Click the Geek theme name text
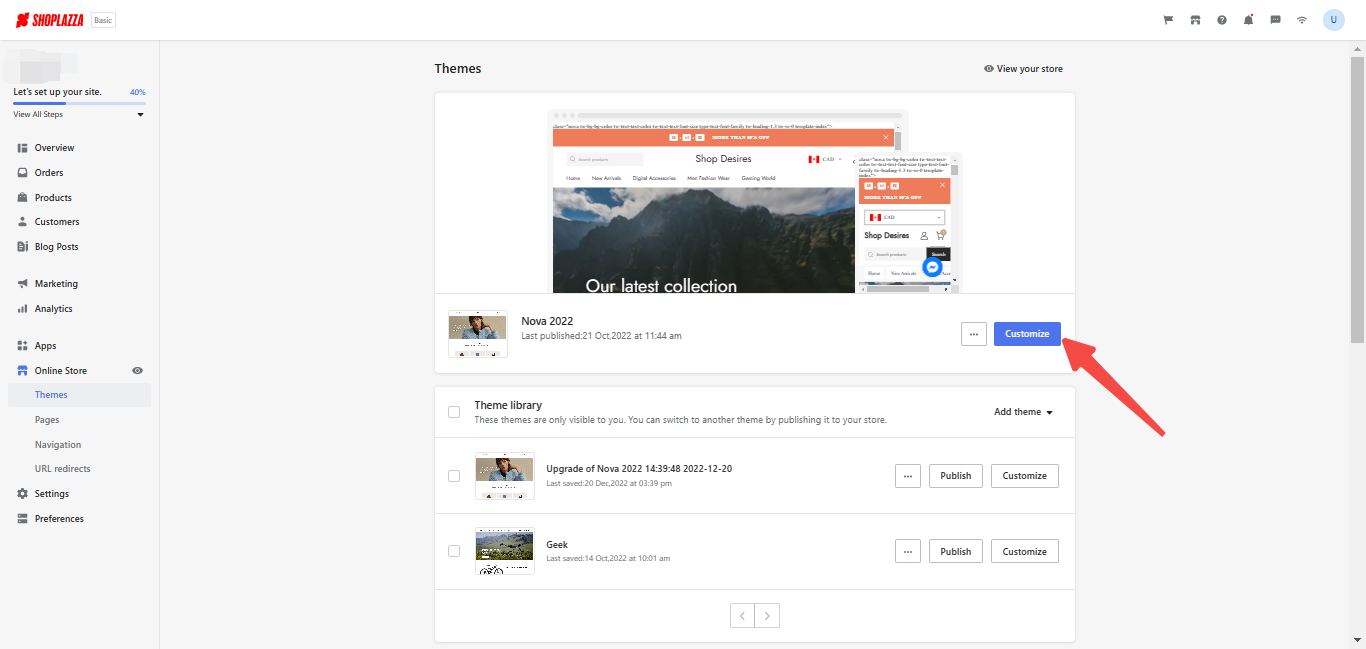The image size is (1366, 649). pos(557,545)
